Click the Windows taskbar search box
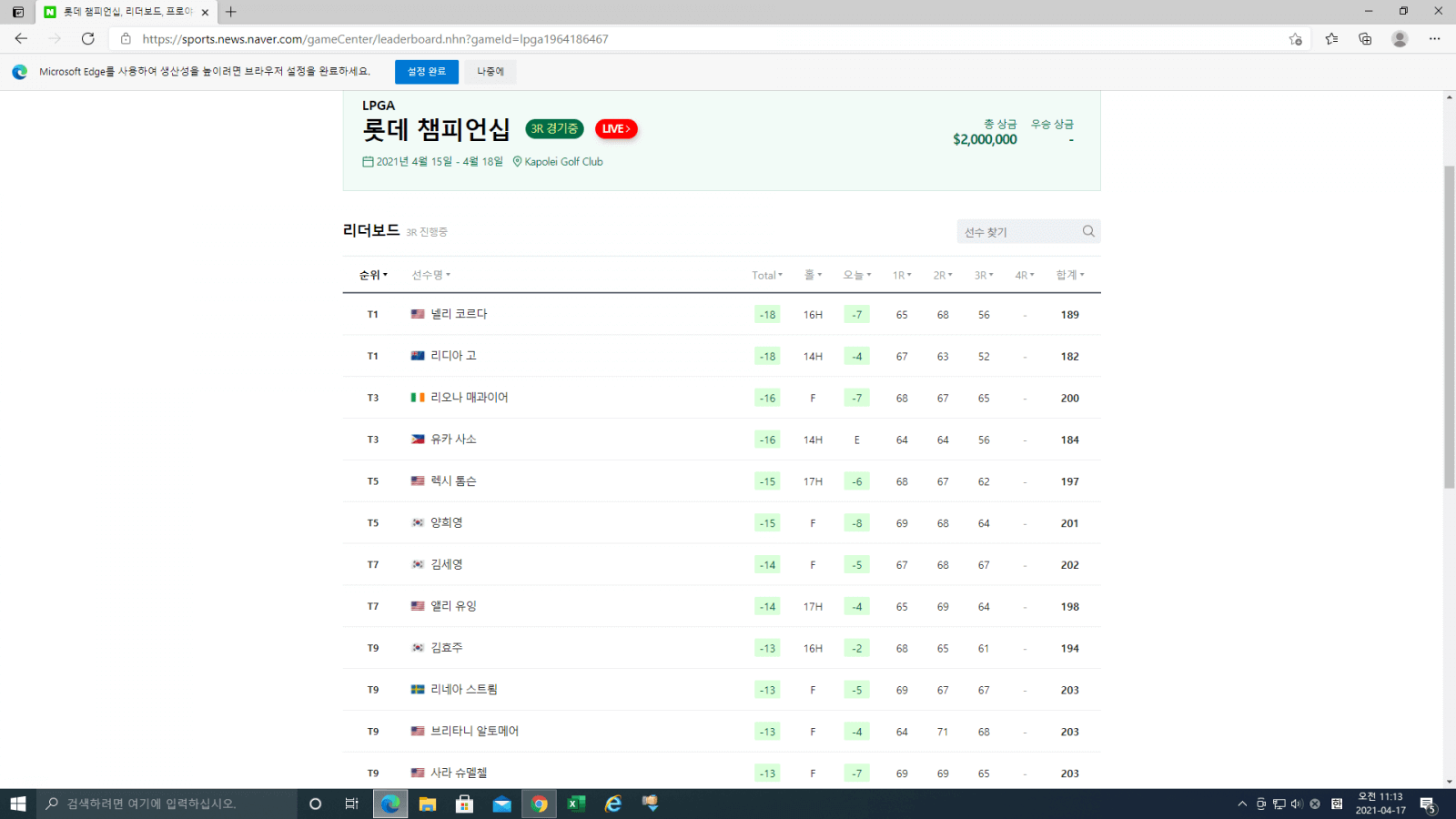 click(167, 804)
